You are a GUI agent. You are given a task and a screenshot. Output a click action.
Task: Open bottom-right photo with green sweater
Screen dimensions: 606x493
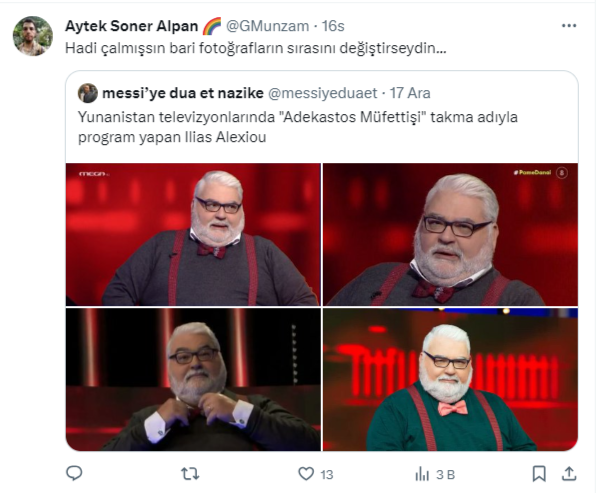[450, 379]
